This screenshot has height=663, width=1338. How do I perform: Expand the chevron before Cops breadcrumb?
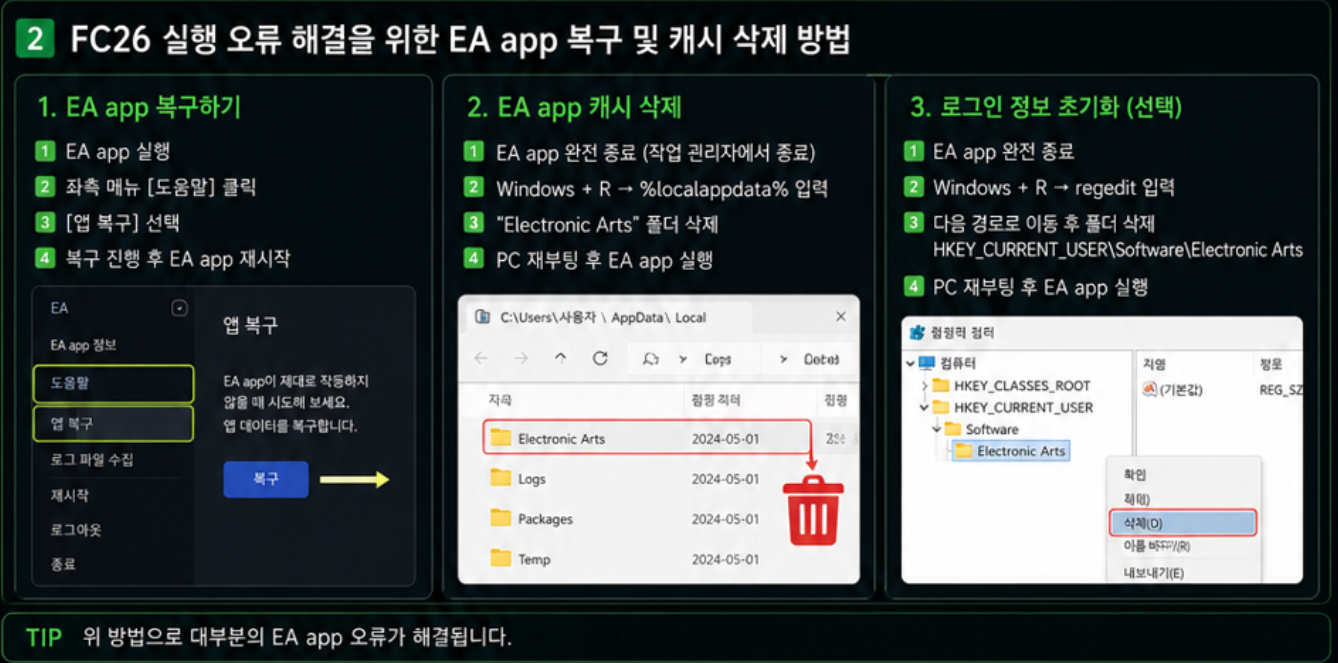683,358
